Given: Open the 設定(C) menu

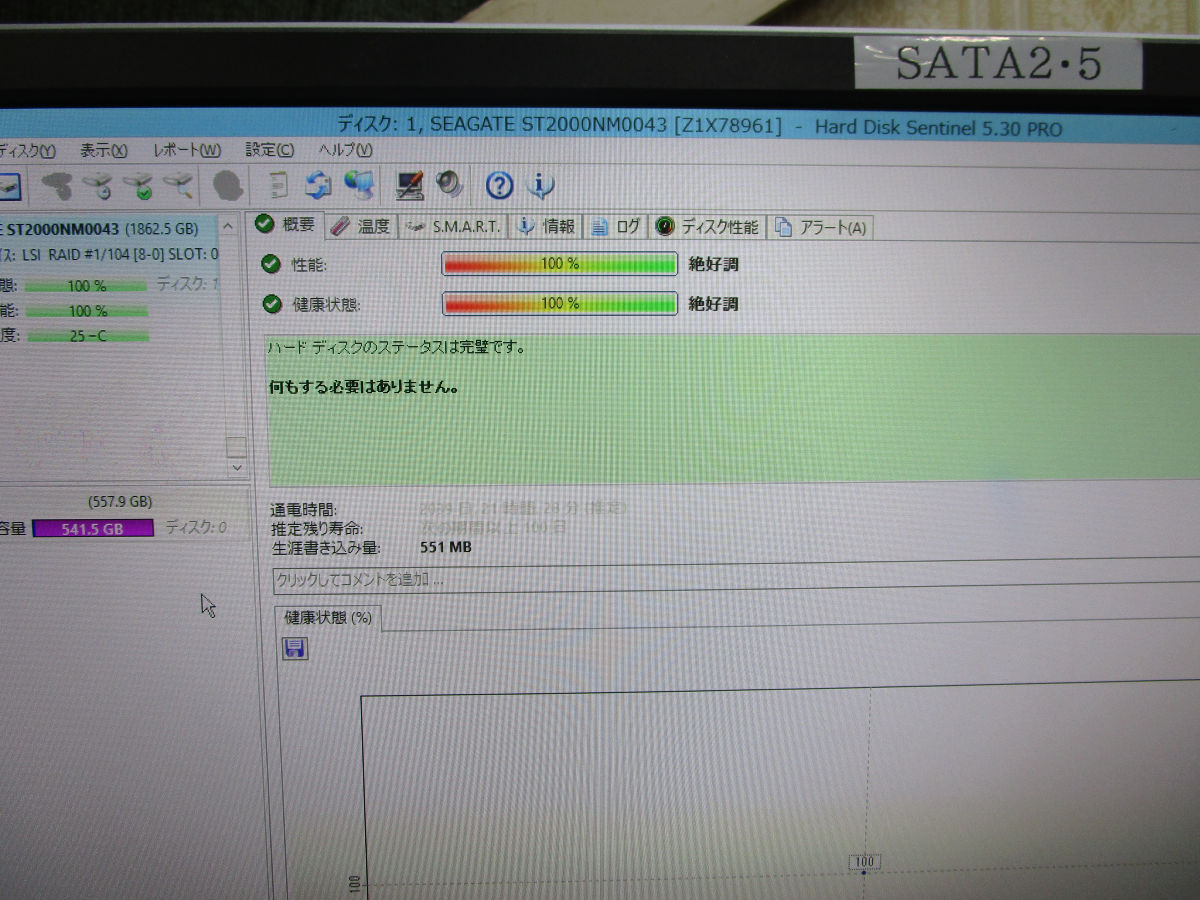Looking at the screenshot, I should (x=270, y=150).
